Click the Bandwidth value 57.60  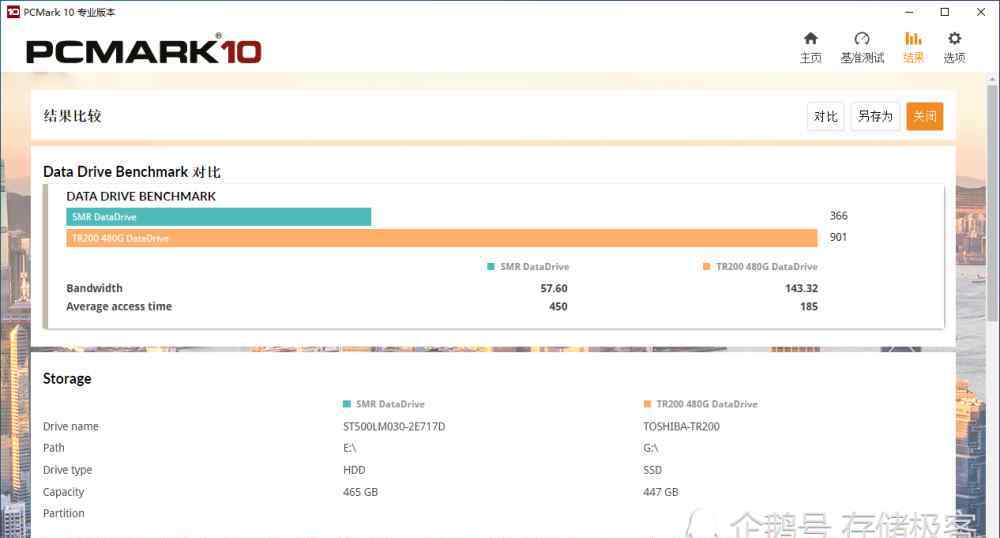(554, 288)
